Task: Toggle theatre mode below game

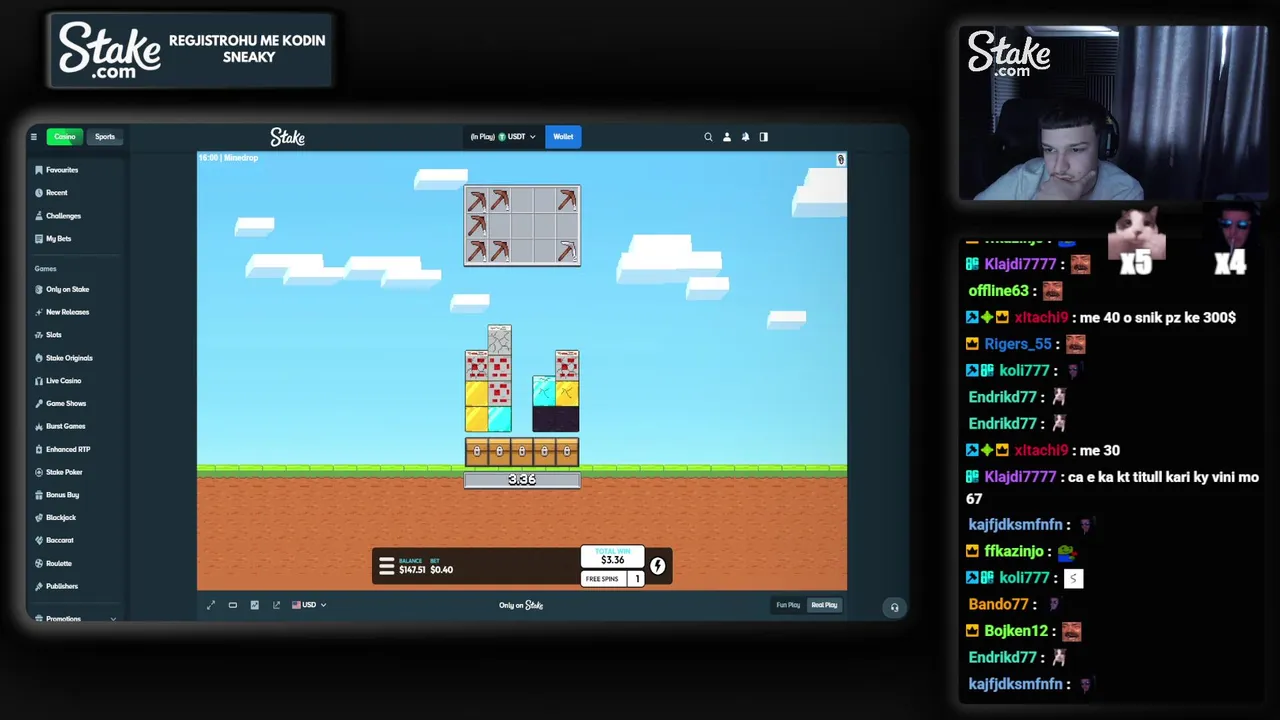Action: pyautogui.click(x=233, y=605)
